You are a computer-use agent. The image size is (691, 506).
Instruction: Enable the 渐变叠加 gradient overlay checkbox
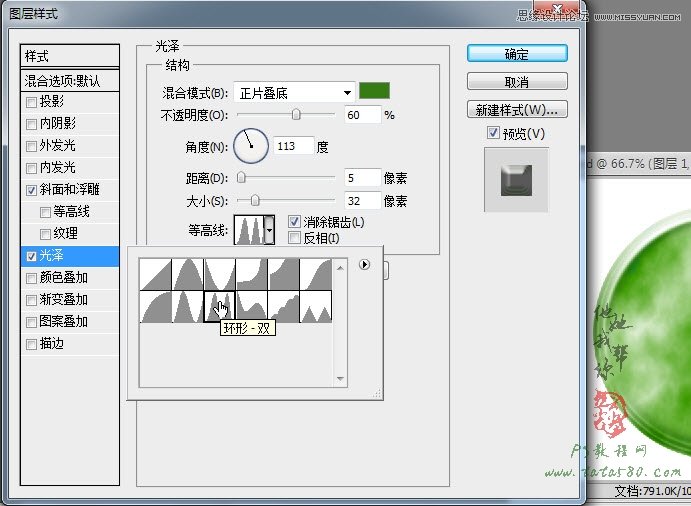(31, 300)
